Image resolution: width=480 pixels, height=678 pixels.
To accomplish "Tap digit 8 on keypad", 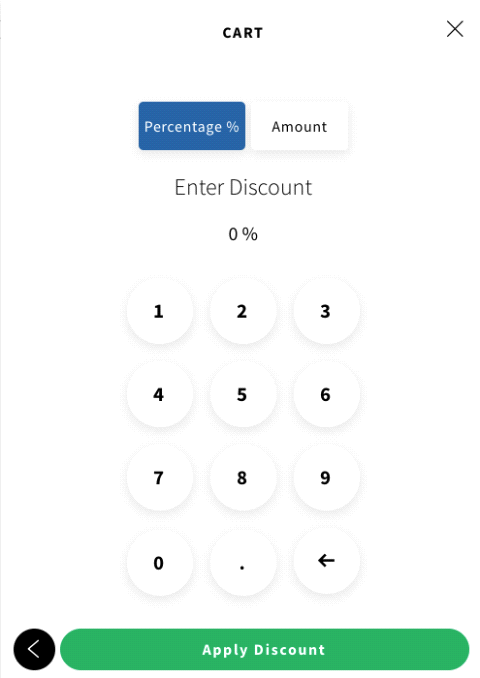I will (243, 477).
